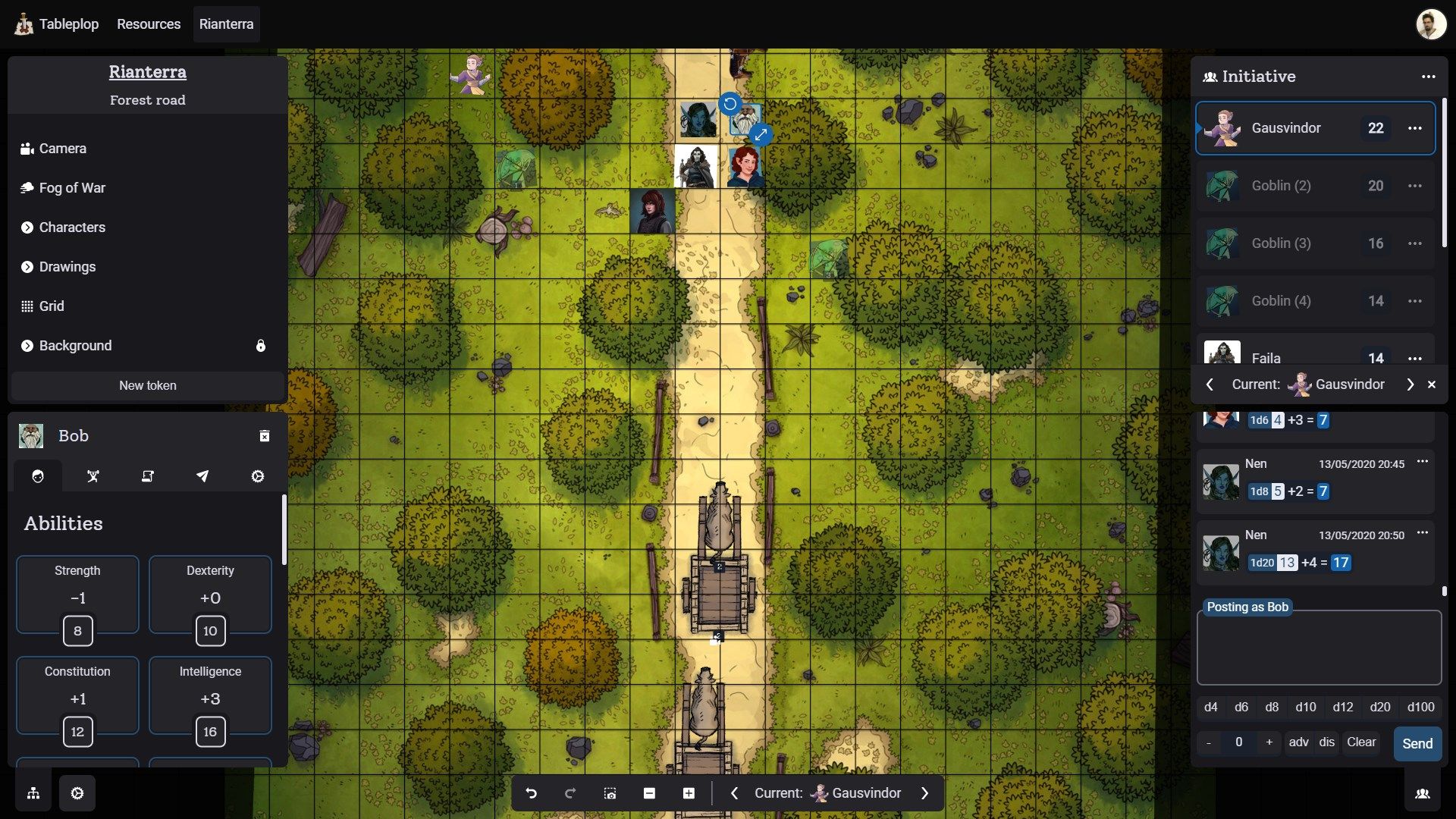The image size is (1456, 819).
Task: Click the zoom-in icon in bottom toolbar
Action: pos(688,793)
